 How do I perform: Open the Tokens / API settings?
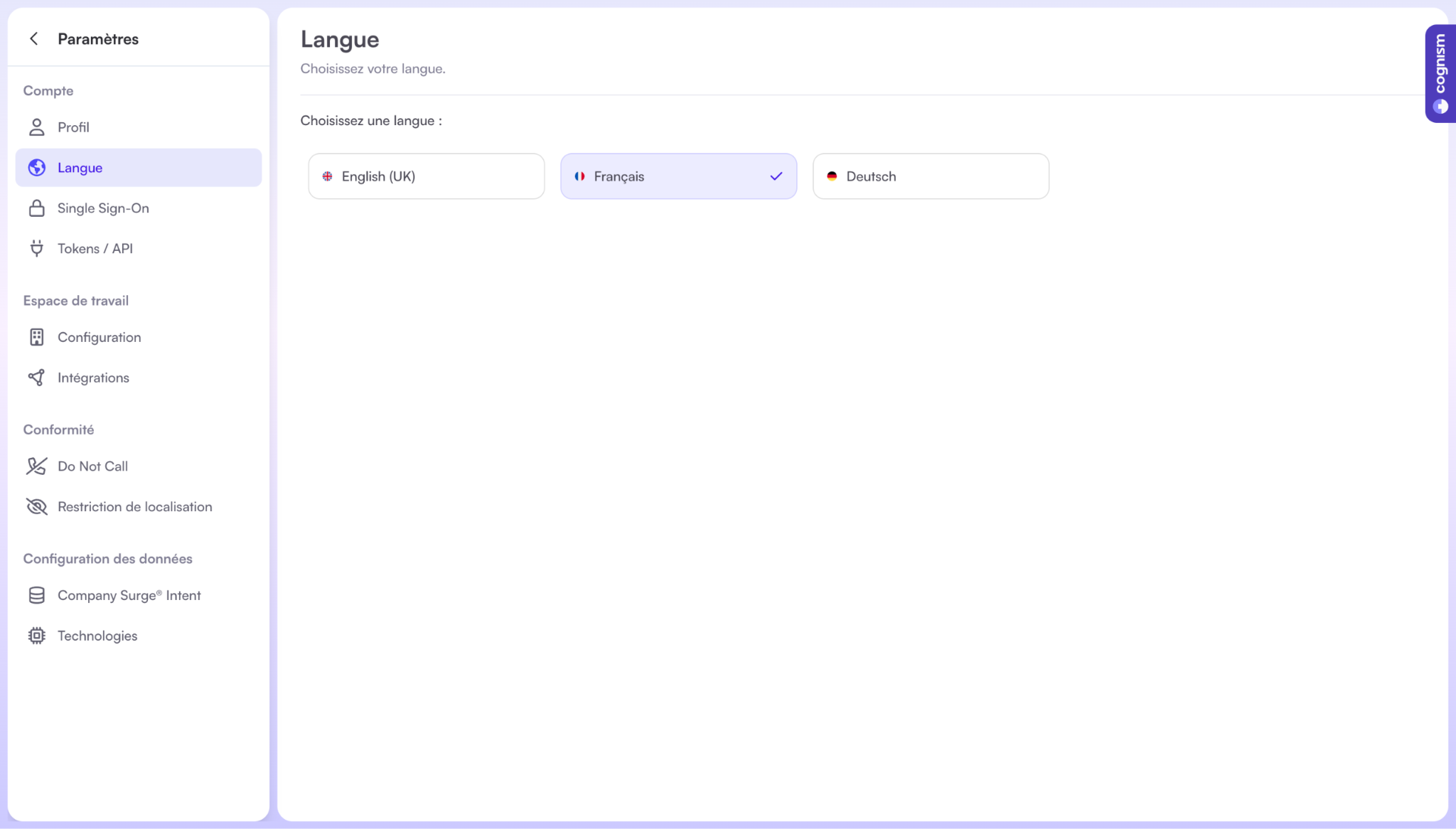click(95, 249)
